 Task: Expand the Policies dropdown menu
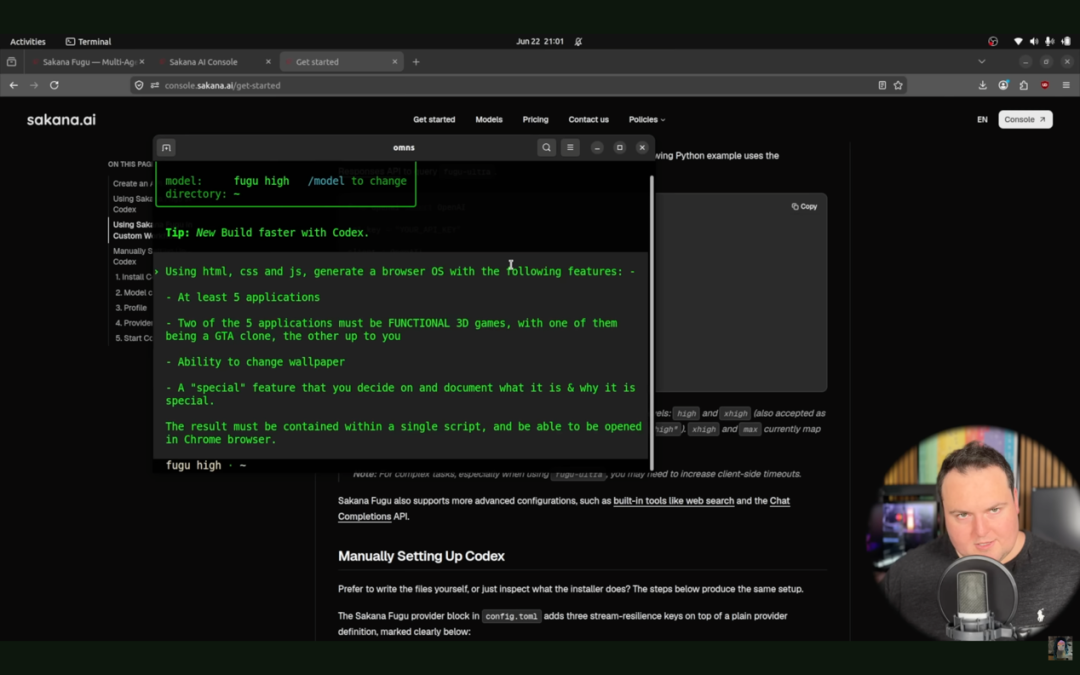[x=647, y=120]
